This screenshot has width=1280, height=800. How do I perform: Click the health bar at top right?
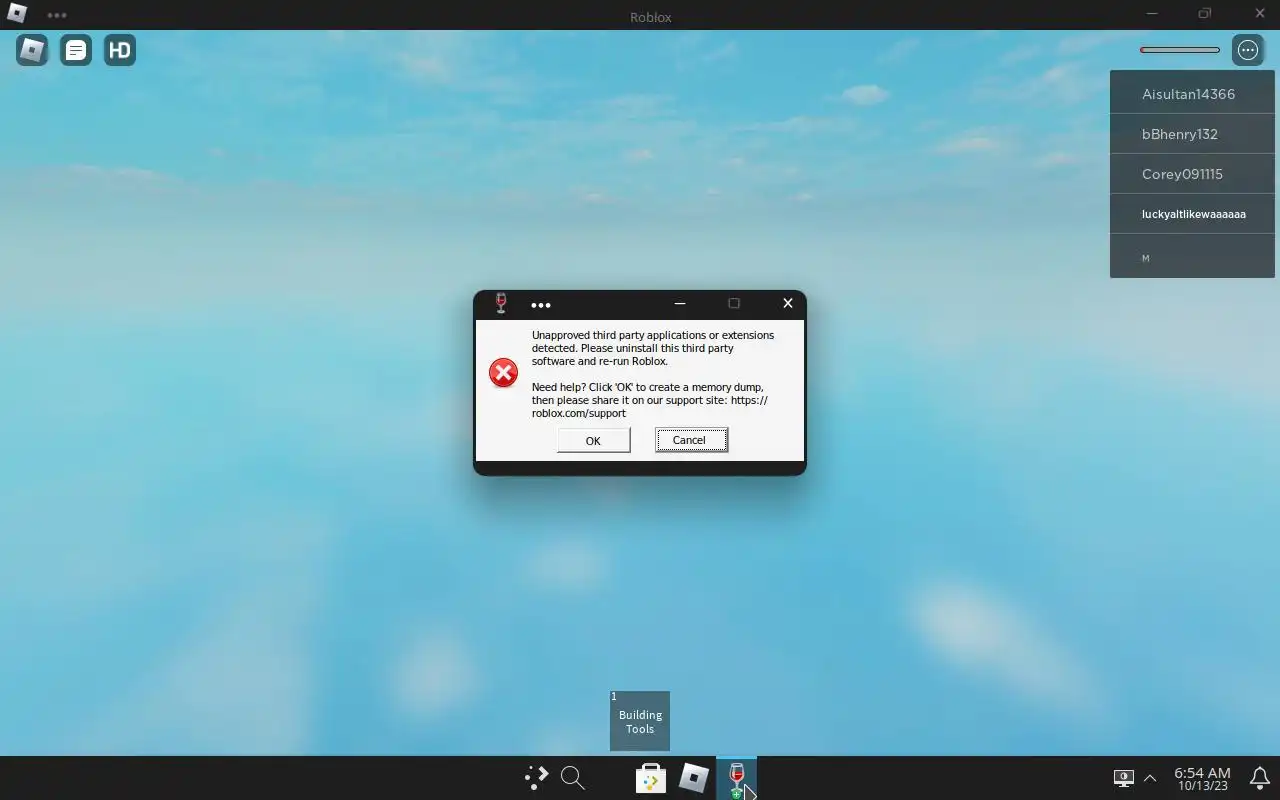pyautogui.click(x=1180, y=50)
